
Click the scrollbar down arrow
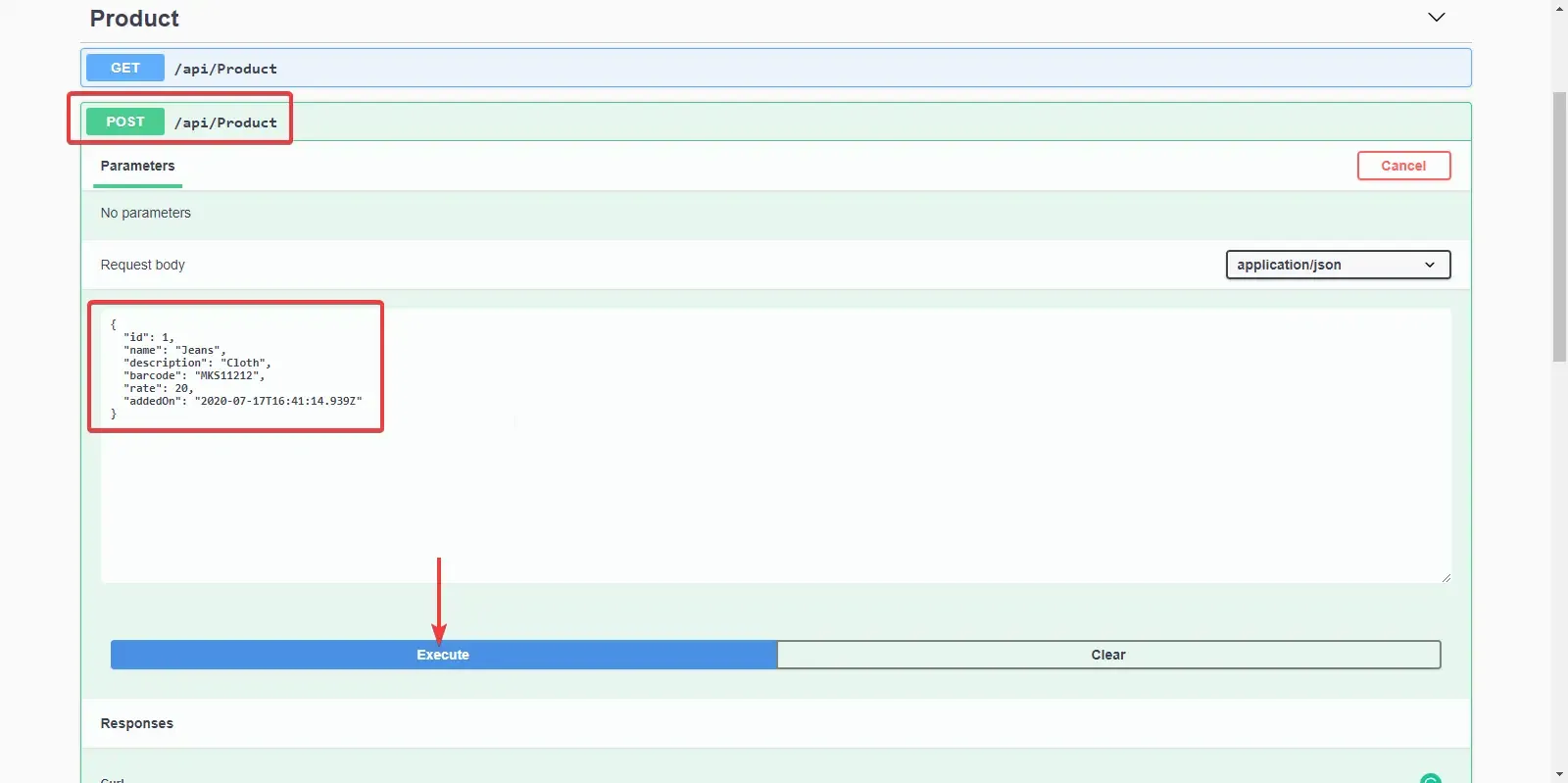1559,774
